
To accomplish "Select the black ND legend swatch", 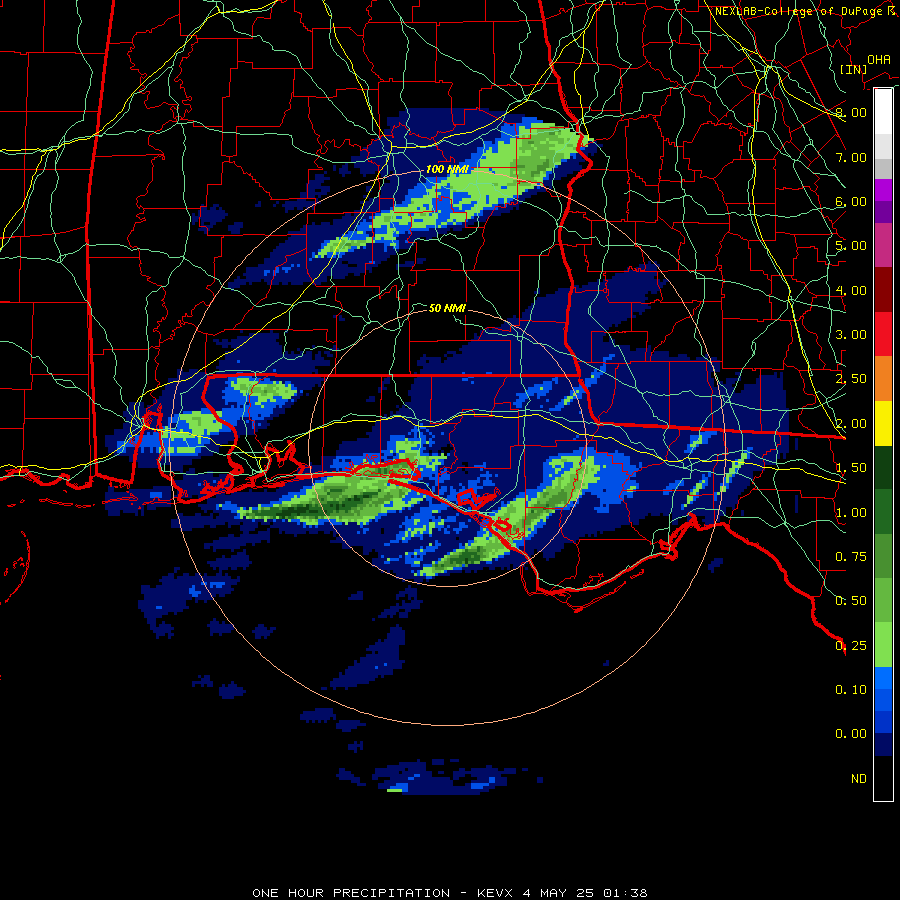I will coord(883,778).
